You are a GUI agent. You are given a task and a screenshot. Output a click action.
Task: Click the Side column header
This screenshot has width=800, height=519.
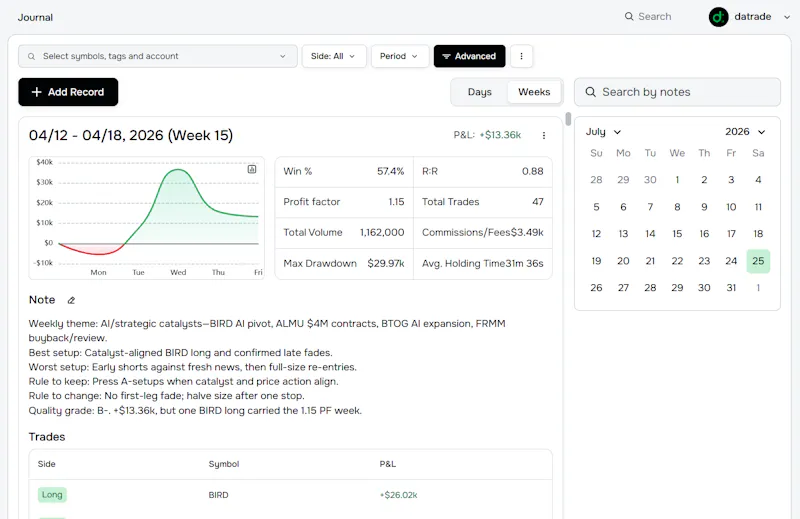[x=46, y=464]
